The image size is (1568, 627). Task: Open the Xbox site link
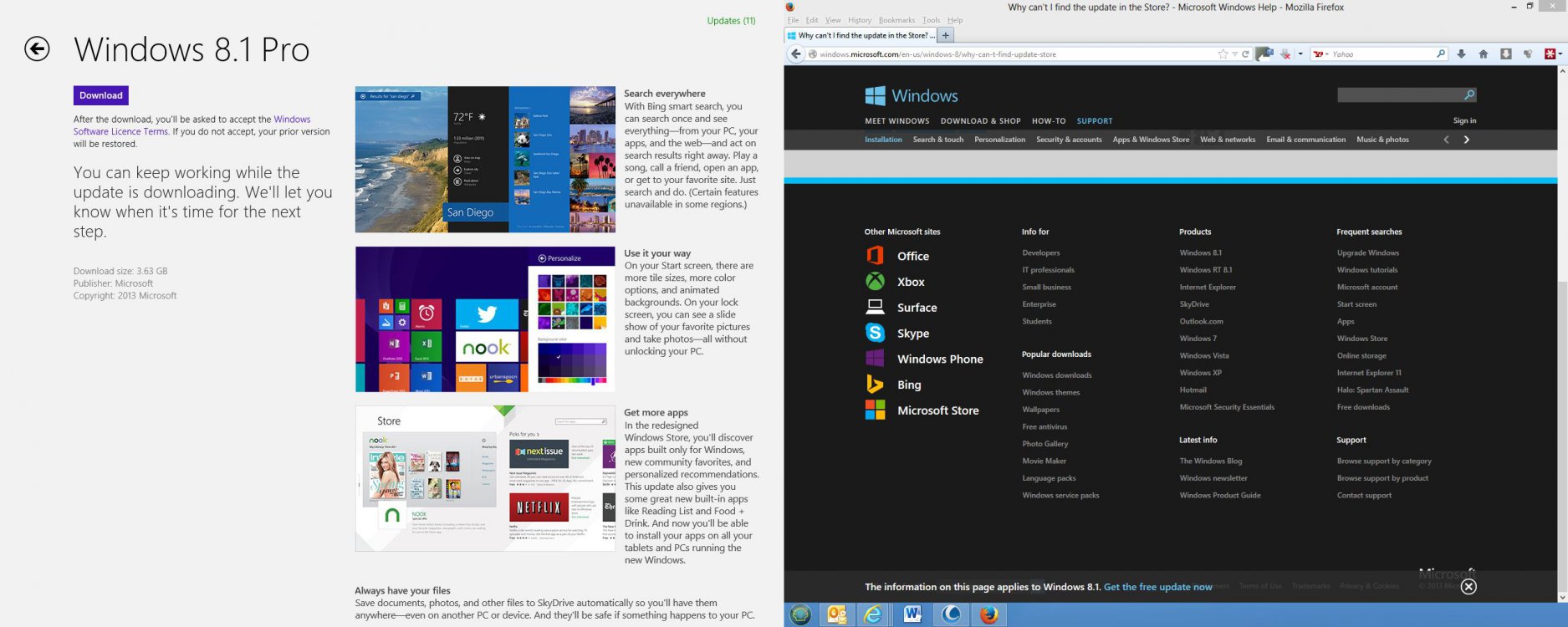pyautogui.click(x=895, y=282)
